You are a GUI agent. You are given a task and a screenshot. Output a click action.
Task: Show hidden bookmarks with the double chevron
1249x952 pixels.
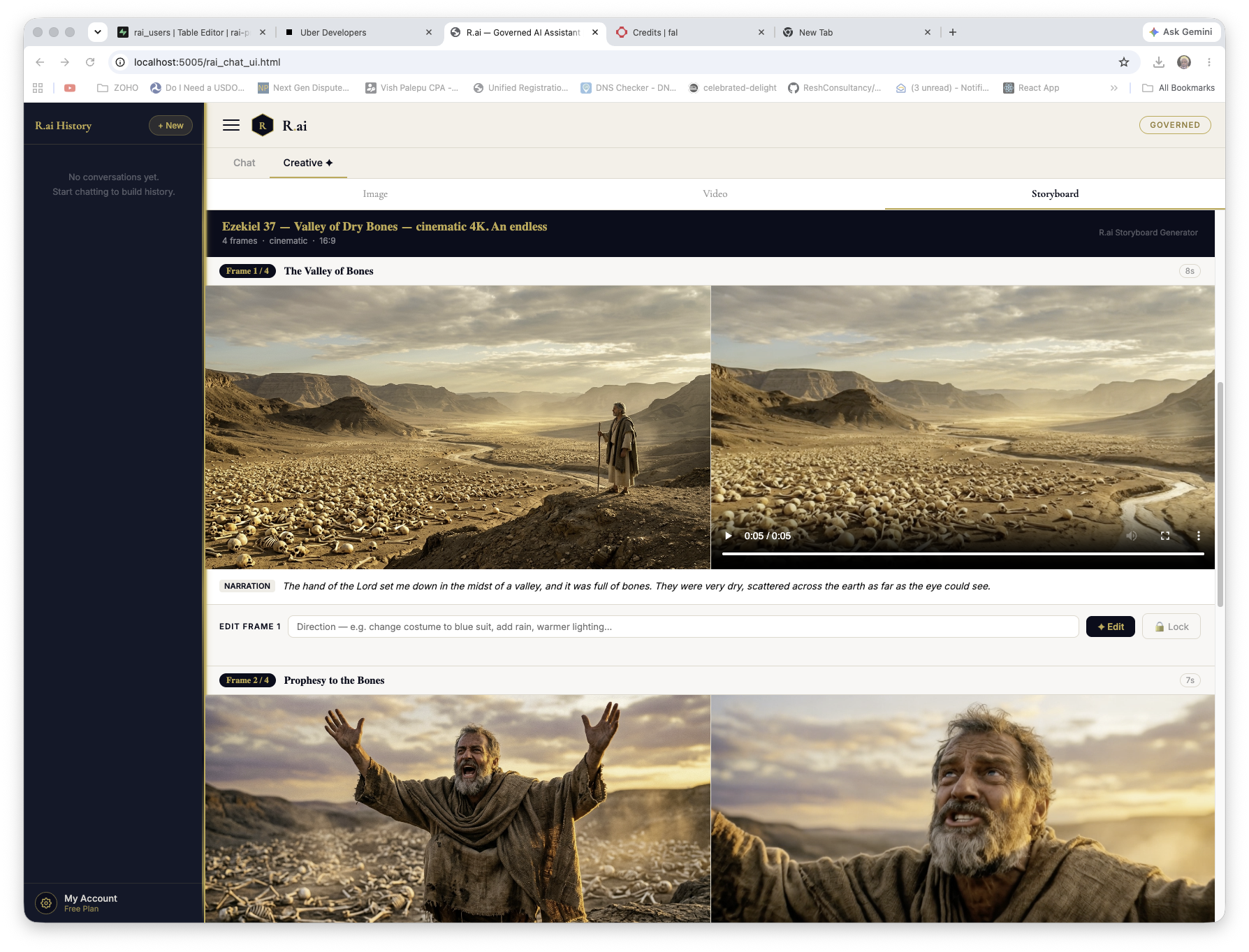pyautogui.click(x=1114, y=88)
